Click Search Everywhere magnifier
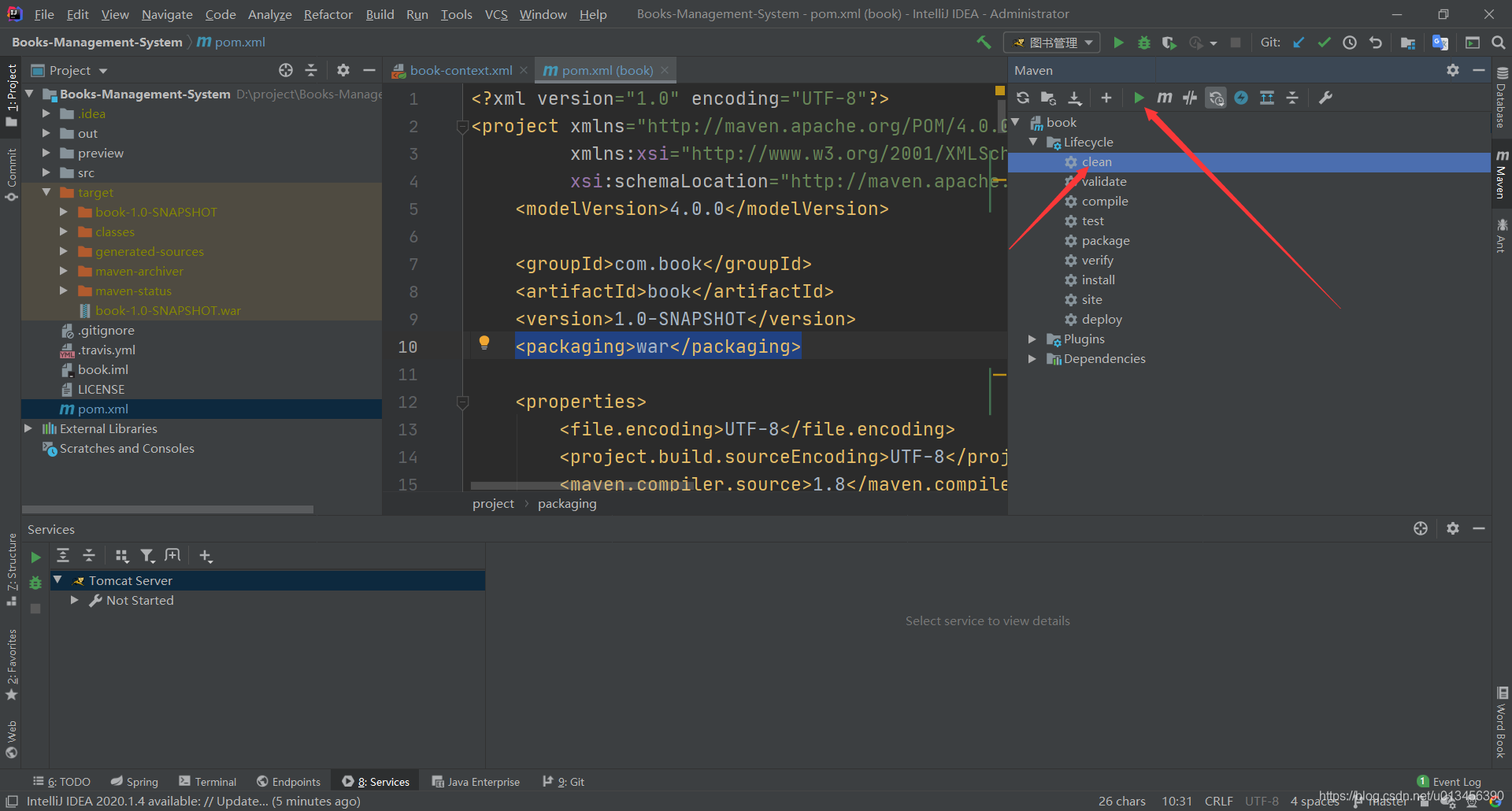1512x811 pixels. 1499,43
